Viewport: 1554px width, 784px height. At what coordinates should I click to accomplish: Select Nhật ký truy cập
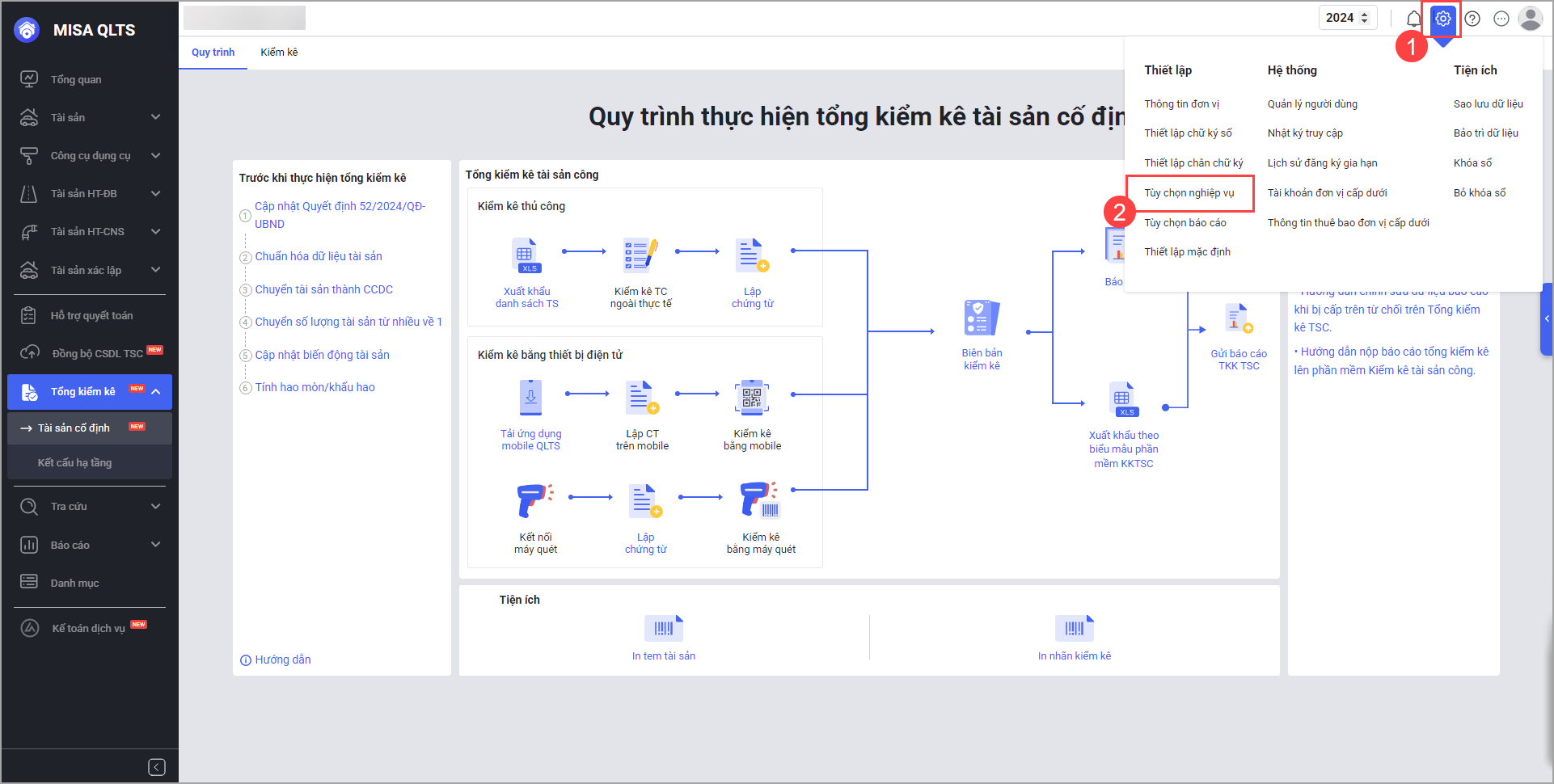pyautogui.click(x=1305, y=133)
